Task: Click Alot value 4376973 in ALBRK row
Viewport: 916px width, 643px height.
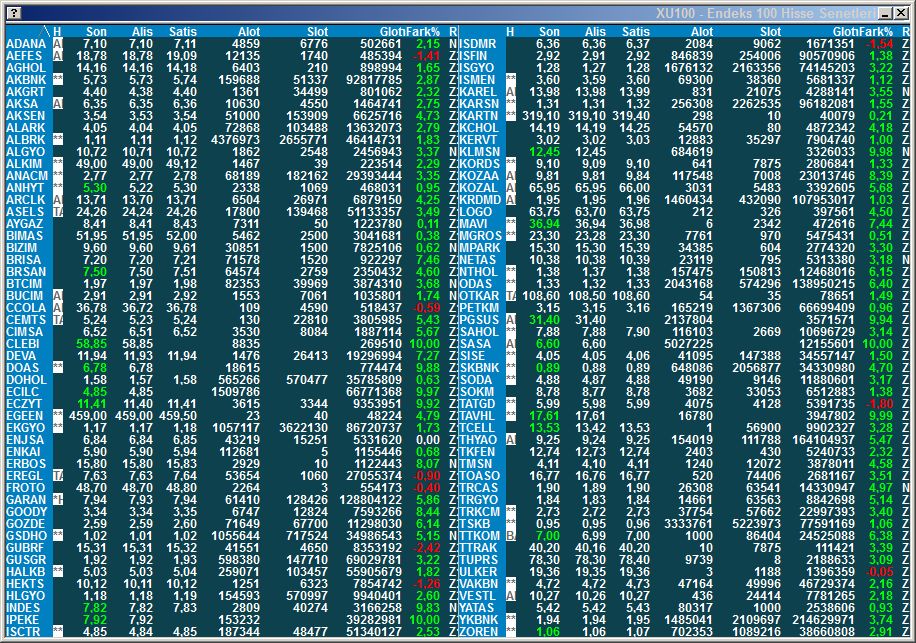Action: tap(236, 140)
